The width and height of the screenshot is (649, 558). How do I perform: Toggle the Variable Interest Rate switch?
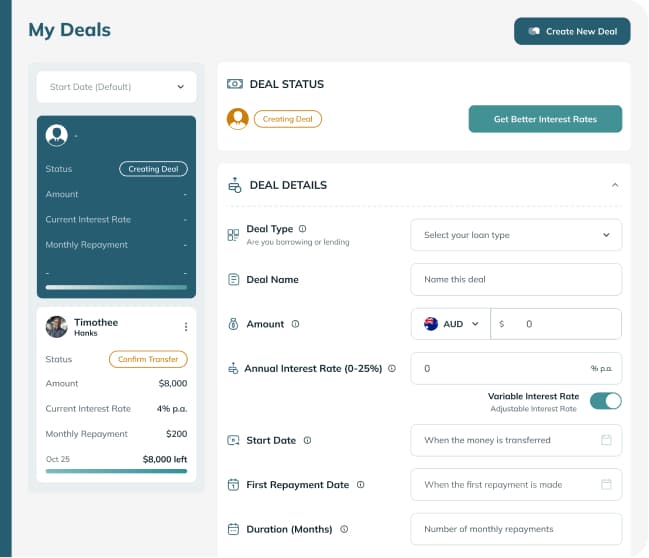click(606, 401)
